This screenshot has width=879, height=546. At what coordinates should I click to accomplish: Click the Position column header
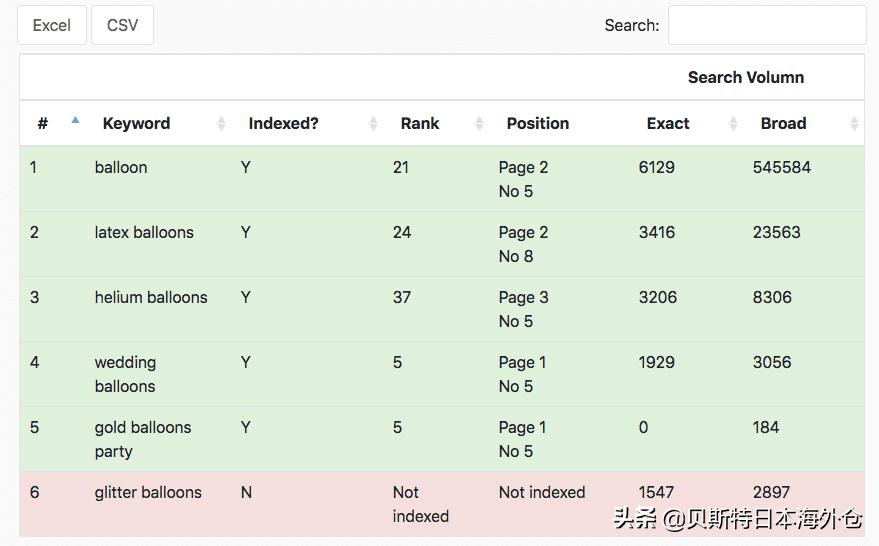(537, 124)
